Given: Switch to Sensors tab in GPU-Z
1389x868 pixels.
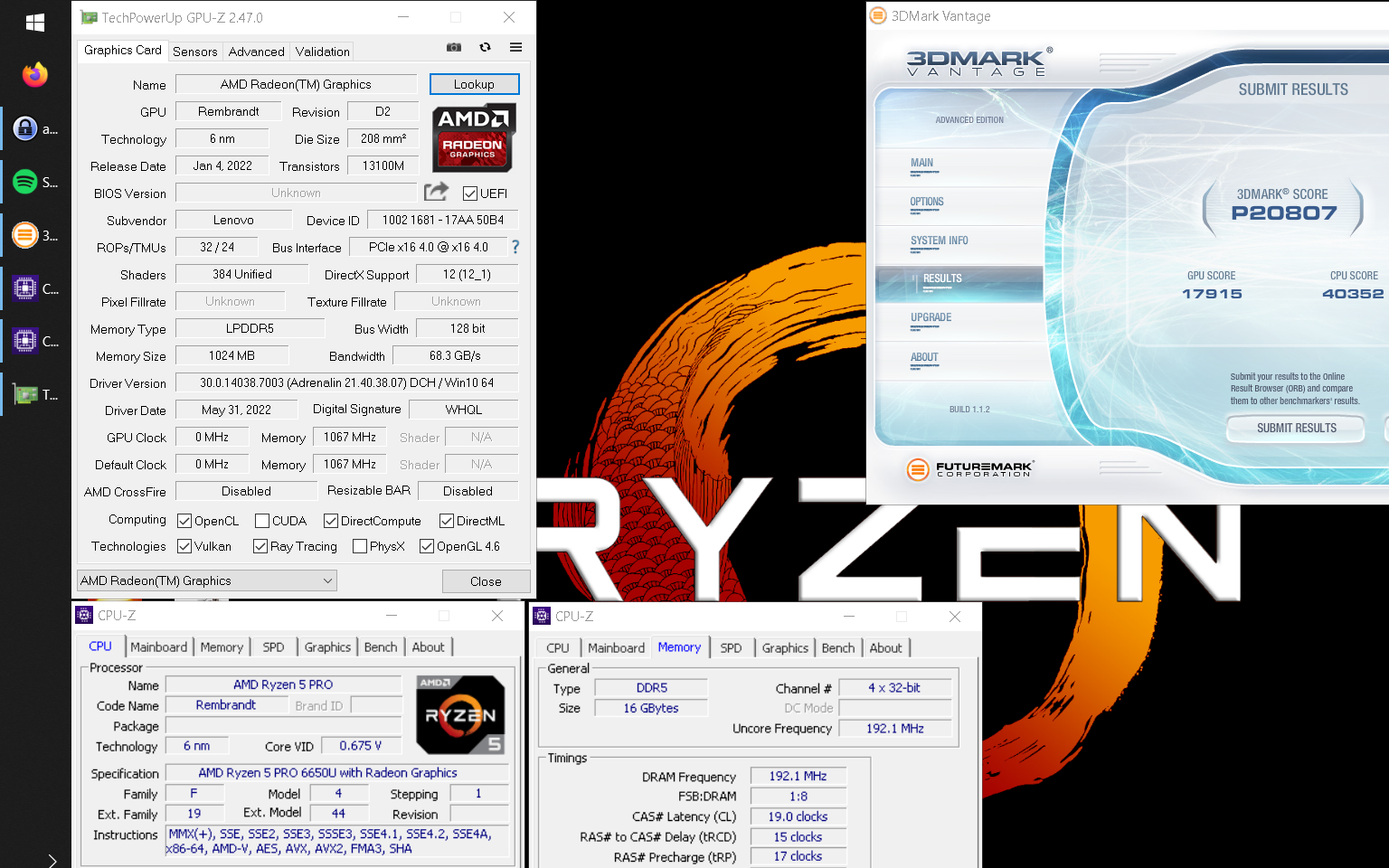Looking at the screenshot, I should (x=195, y=52).
